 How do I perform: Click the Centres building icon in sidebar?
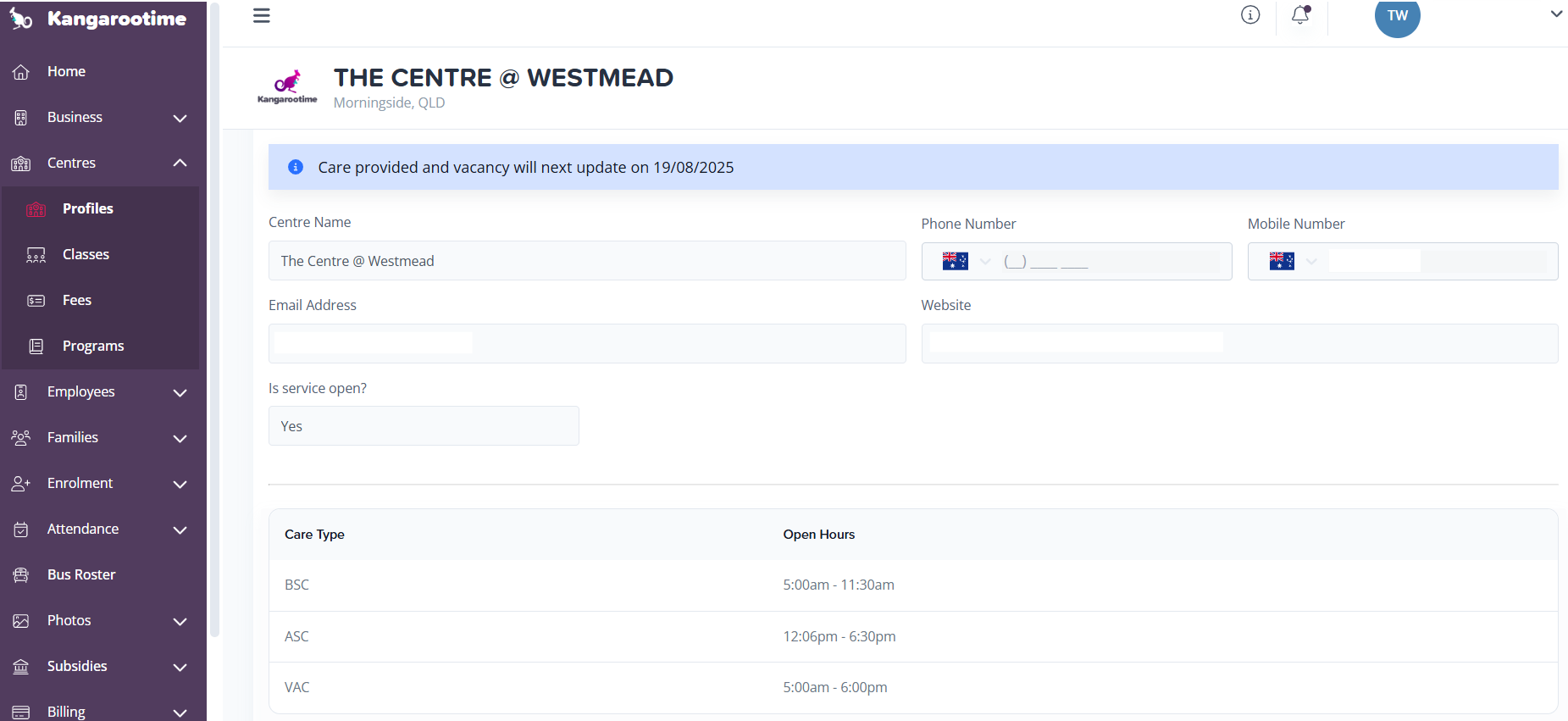coord(21,164)
